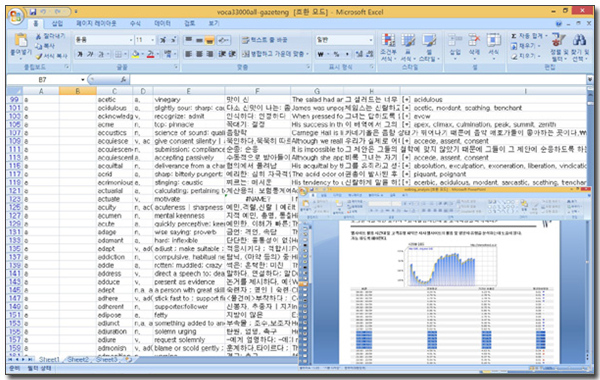600x380 pixels.
Task: Expand the number format dropdown
Action: [x=370, y=40]
